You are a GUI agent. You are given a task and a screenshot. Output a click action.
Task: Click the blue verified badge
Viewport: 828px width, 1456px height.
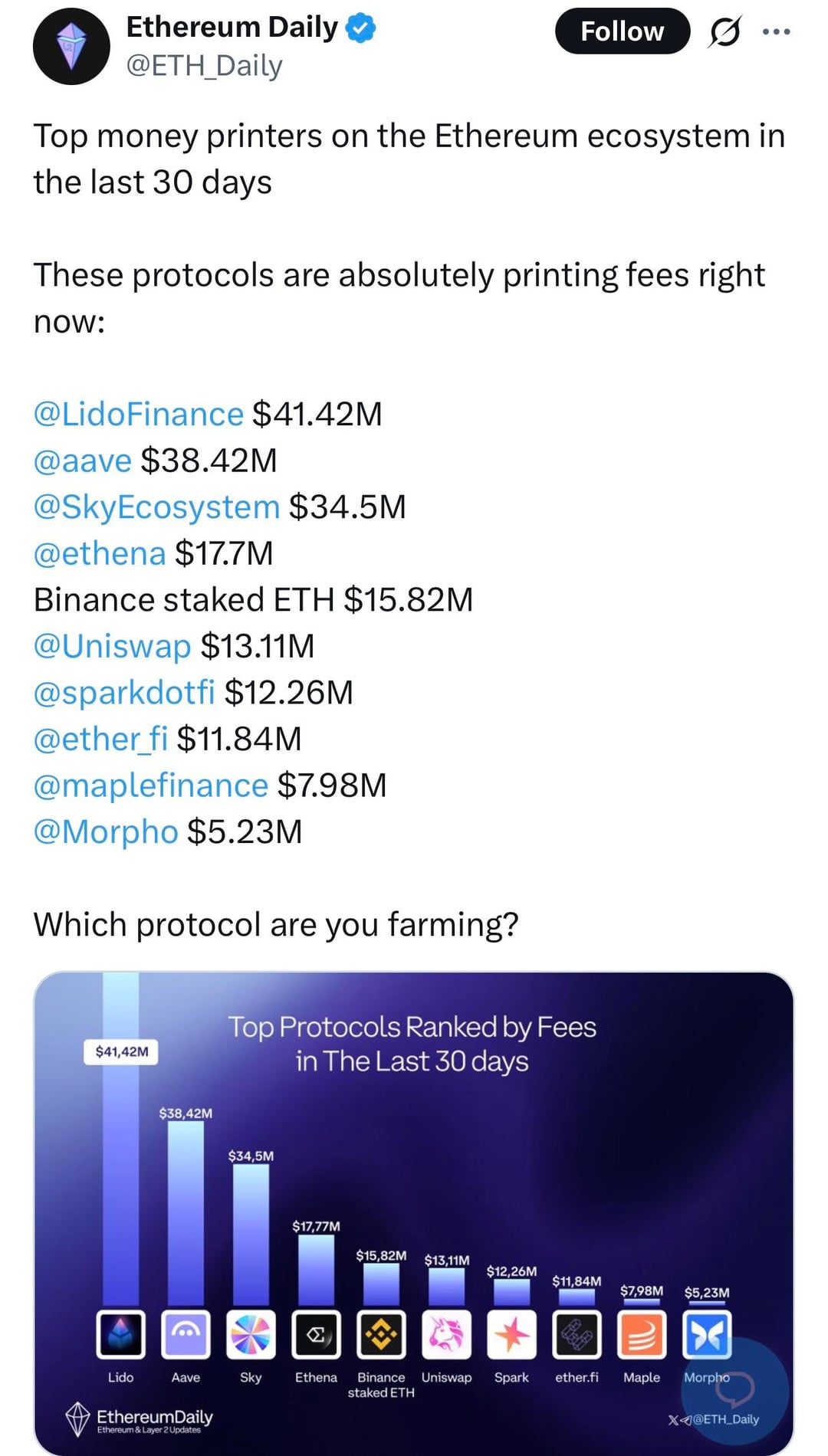(360, 28)
